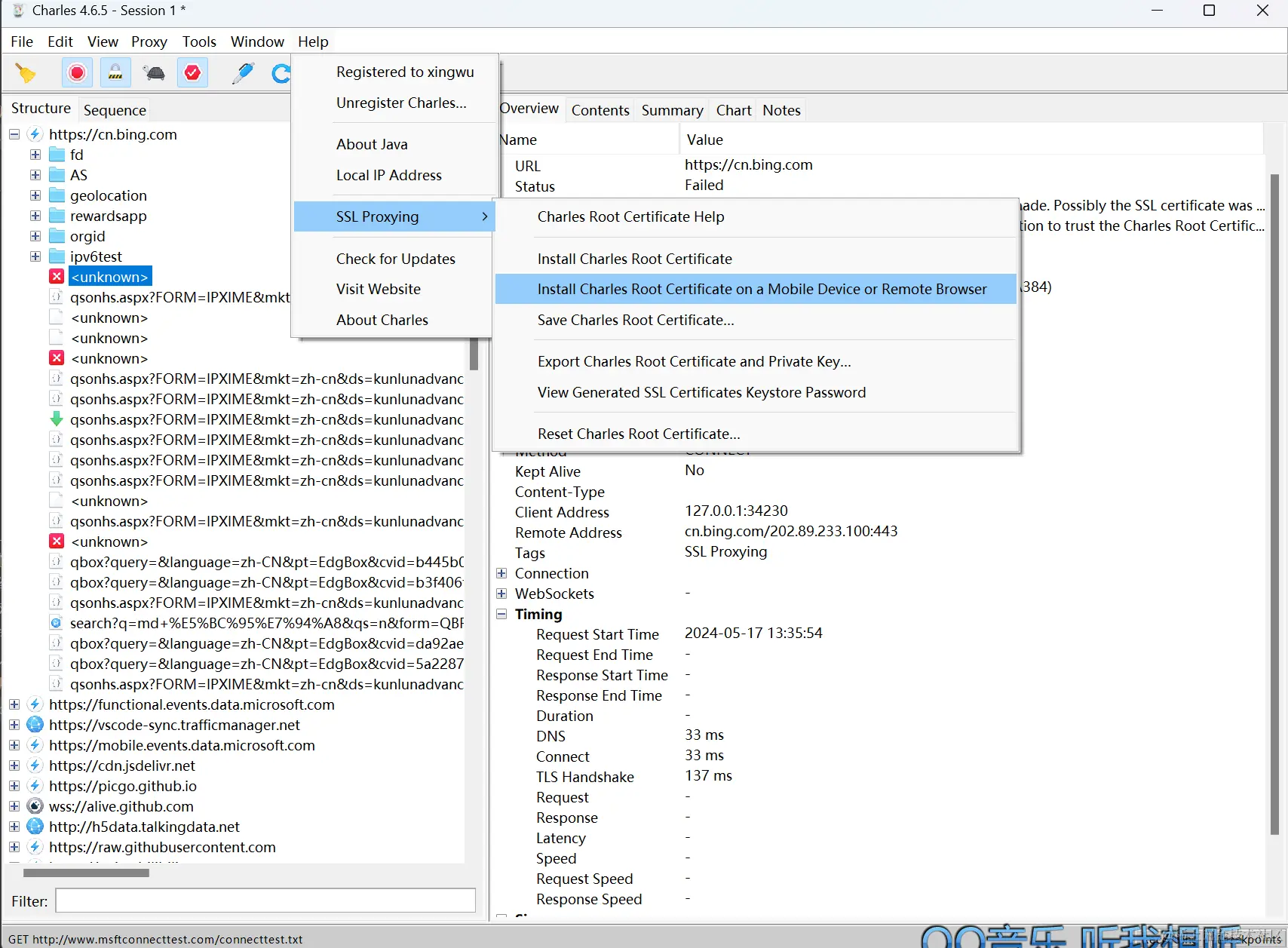Select Local IP Address menu item
The image size is (1288, 948).
click(x=389, y=175)
